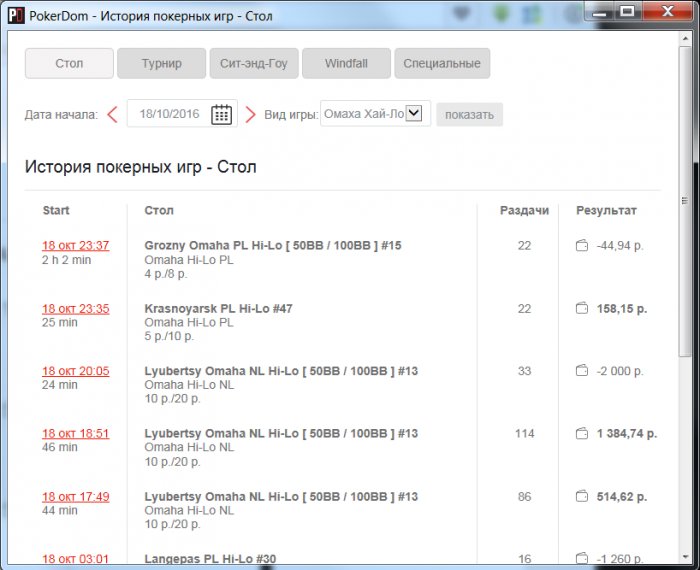Expand the Вид игры dropdown
This screenshot has height=570, width=700.
click(x=414, y=114)
